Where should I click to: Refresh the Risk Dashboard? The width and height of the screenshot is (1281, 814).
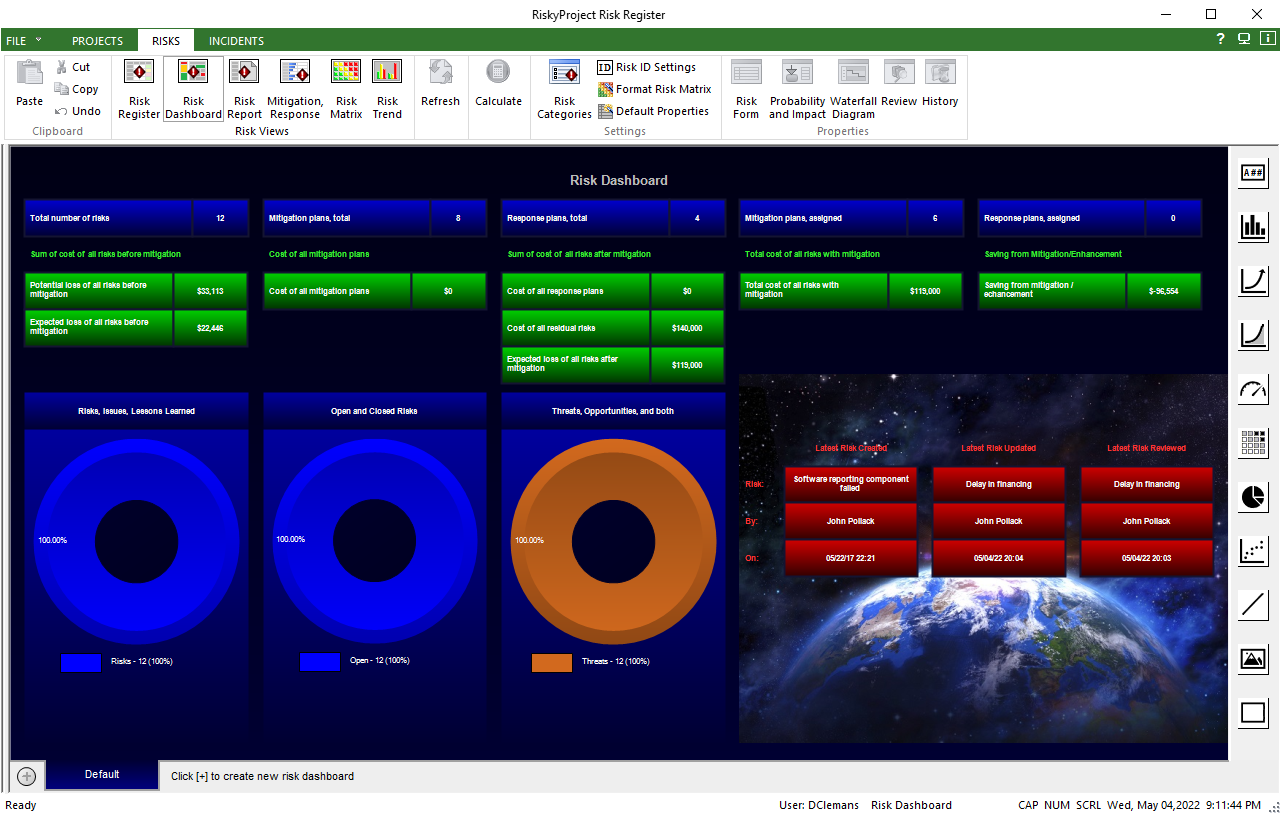440,88
